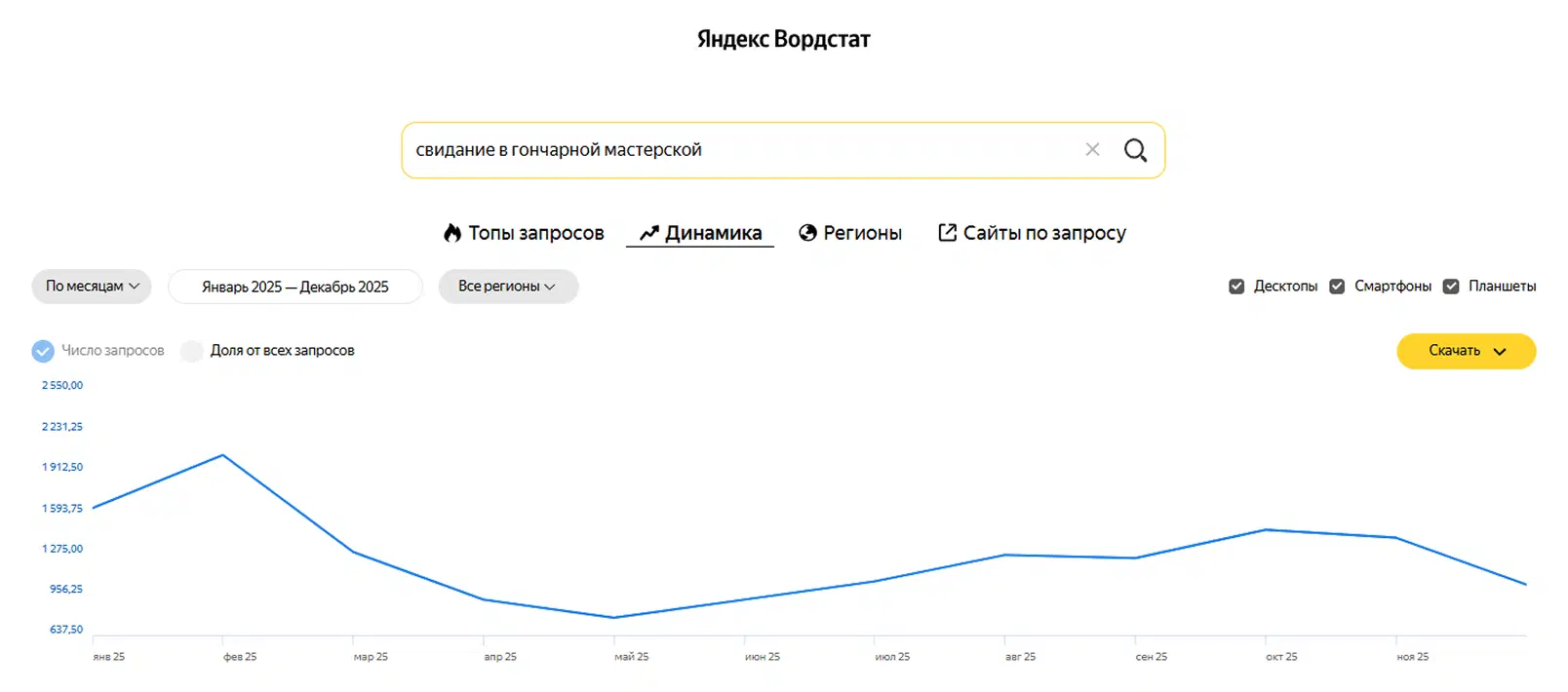Click the 2 550,00 y-axis value

pos(62,386)
